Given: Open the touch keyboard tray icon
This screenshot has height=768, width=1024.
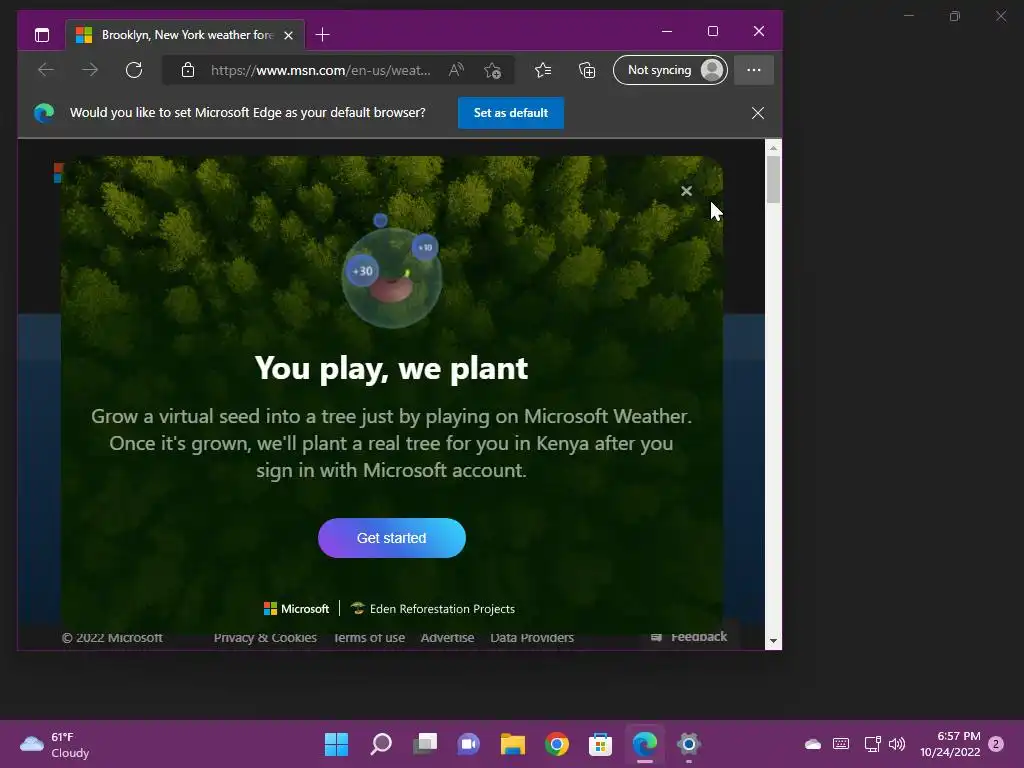Looking at the screenshot, I should pos(841,744).
